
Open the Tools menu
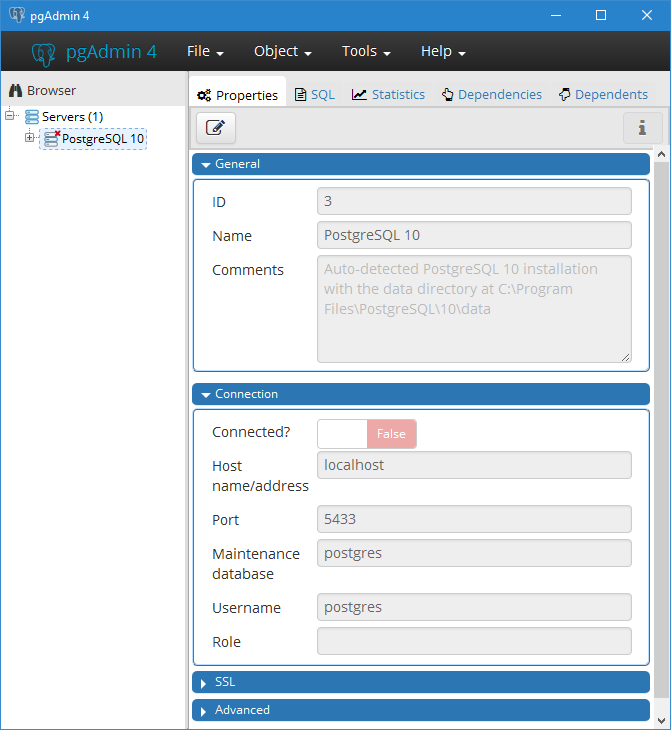click(x=365, y=52)
